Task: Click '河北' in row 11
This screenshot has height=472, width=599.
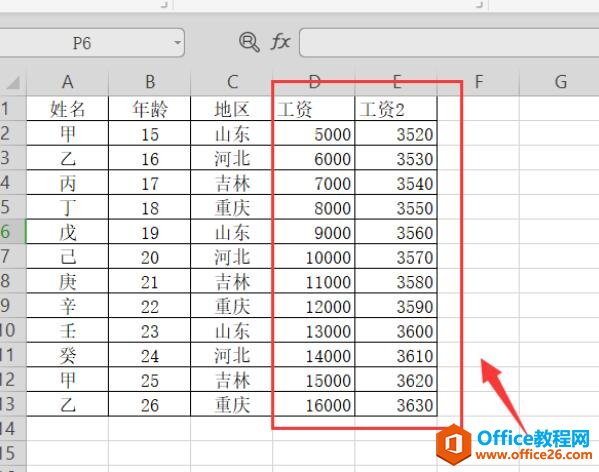Action: [232, 355]
